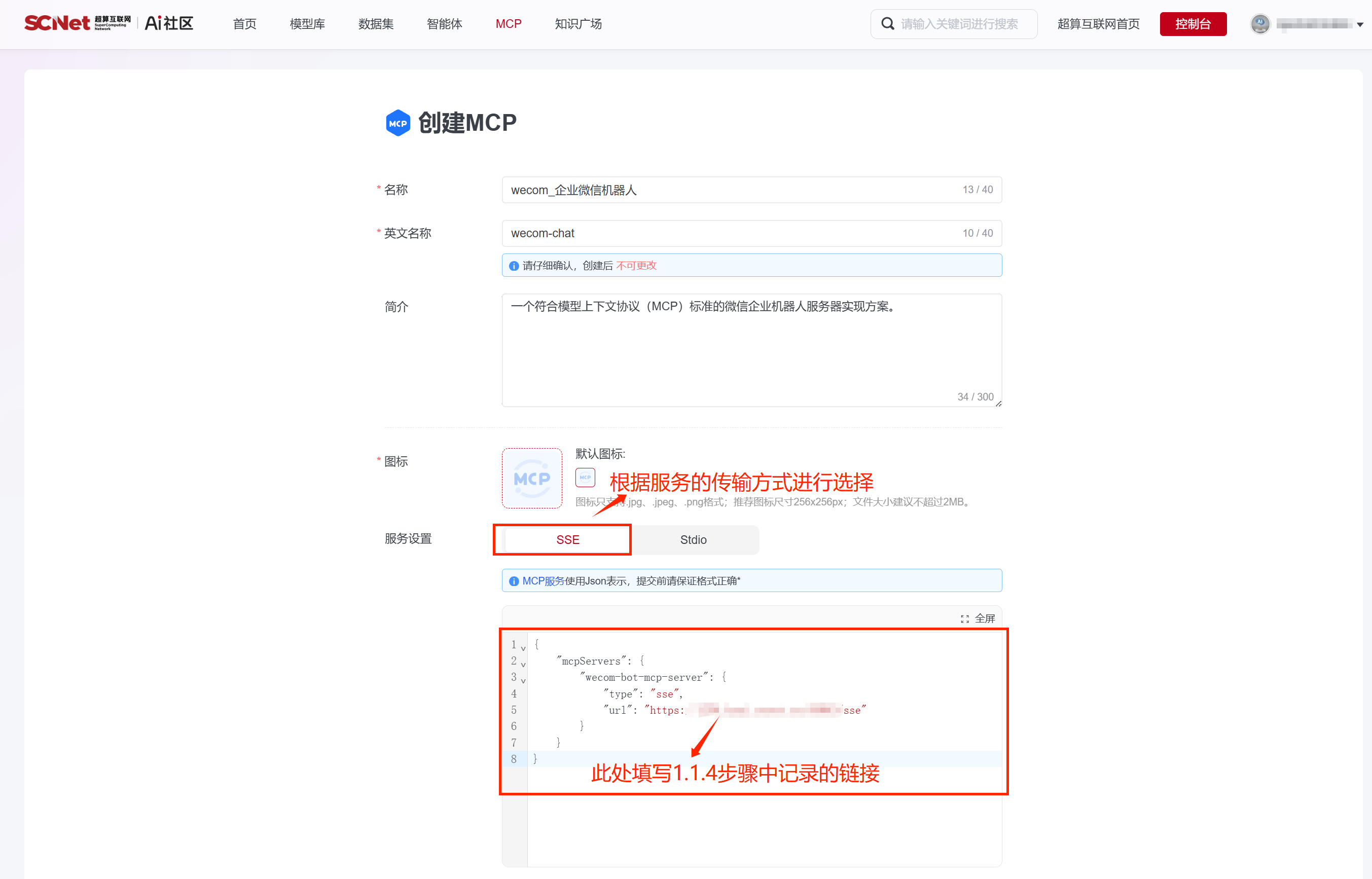
Task: Click the 全屏 fullscreen icon
Action: pos(964,619)
